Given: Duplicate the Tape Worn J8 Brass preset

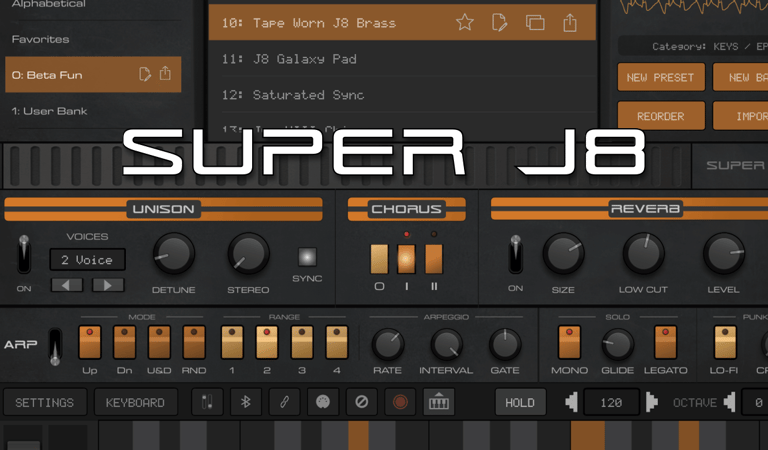Looking at the screenshot, I should click(535, 23).
